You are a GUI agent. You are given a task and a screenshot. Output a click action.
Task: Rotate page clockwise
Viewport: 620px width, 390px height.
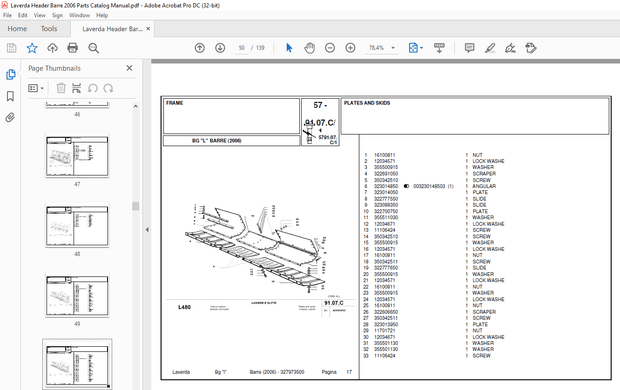pos(108,88)
